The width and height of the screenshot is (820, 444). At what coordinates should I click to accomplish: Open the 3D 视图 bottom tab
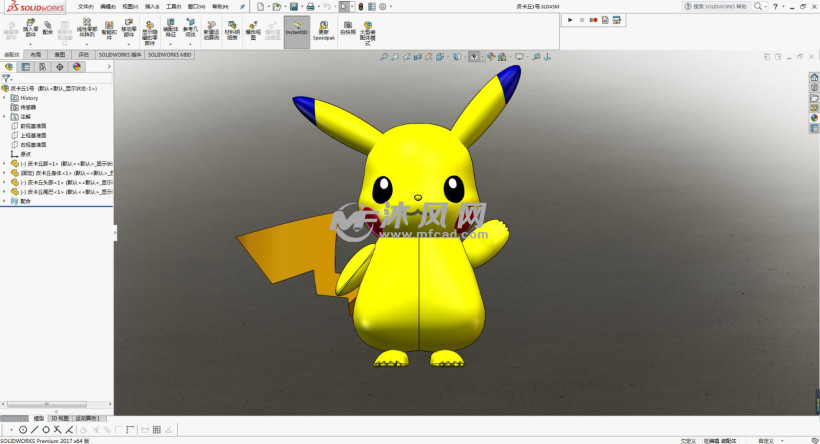click(60, 418)
